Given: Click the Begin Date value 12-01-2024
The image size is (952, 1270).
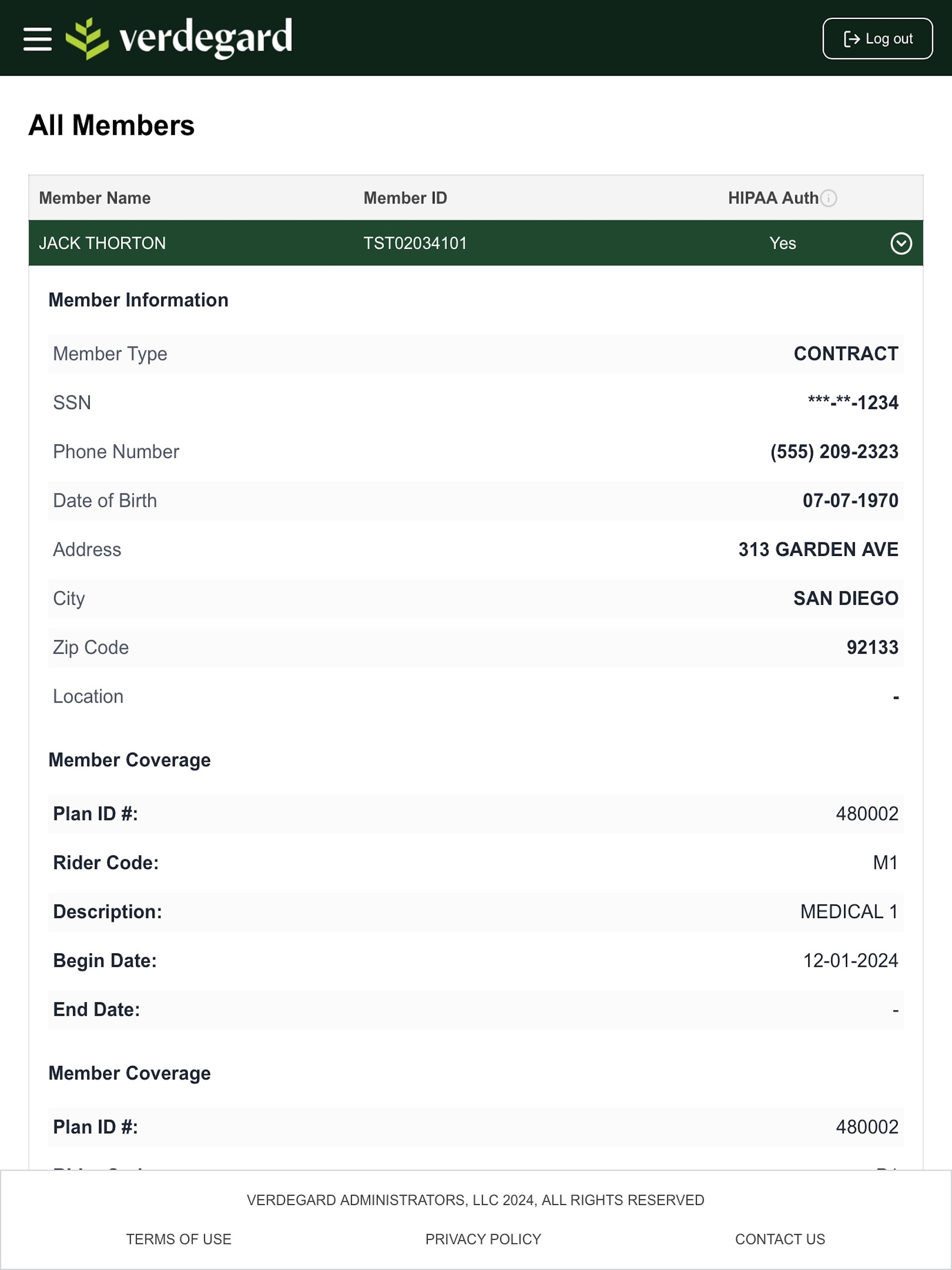Looking at the screenshot, I should tap(850, 960).
